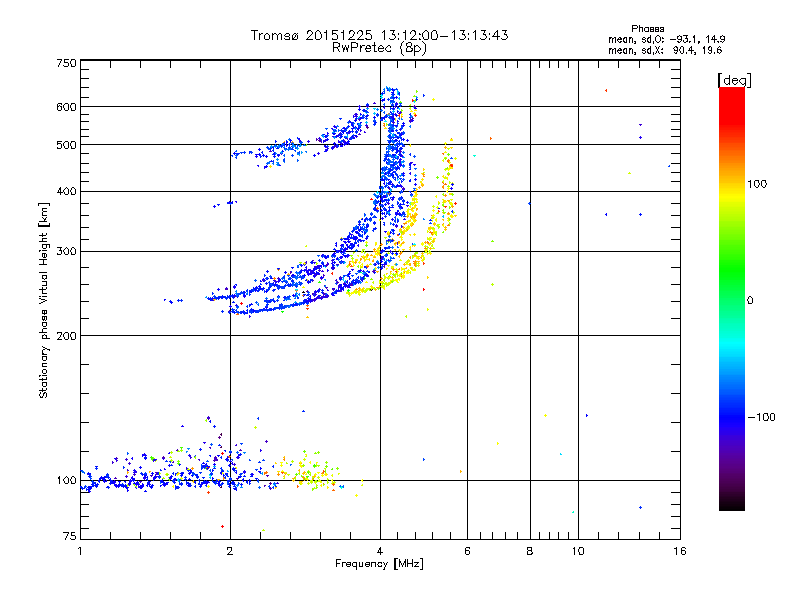
Task: Click the 'mean, sd,X: 90.4, 19.6' text
Action: (665, 50)
